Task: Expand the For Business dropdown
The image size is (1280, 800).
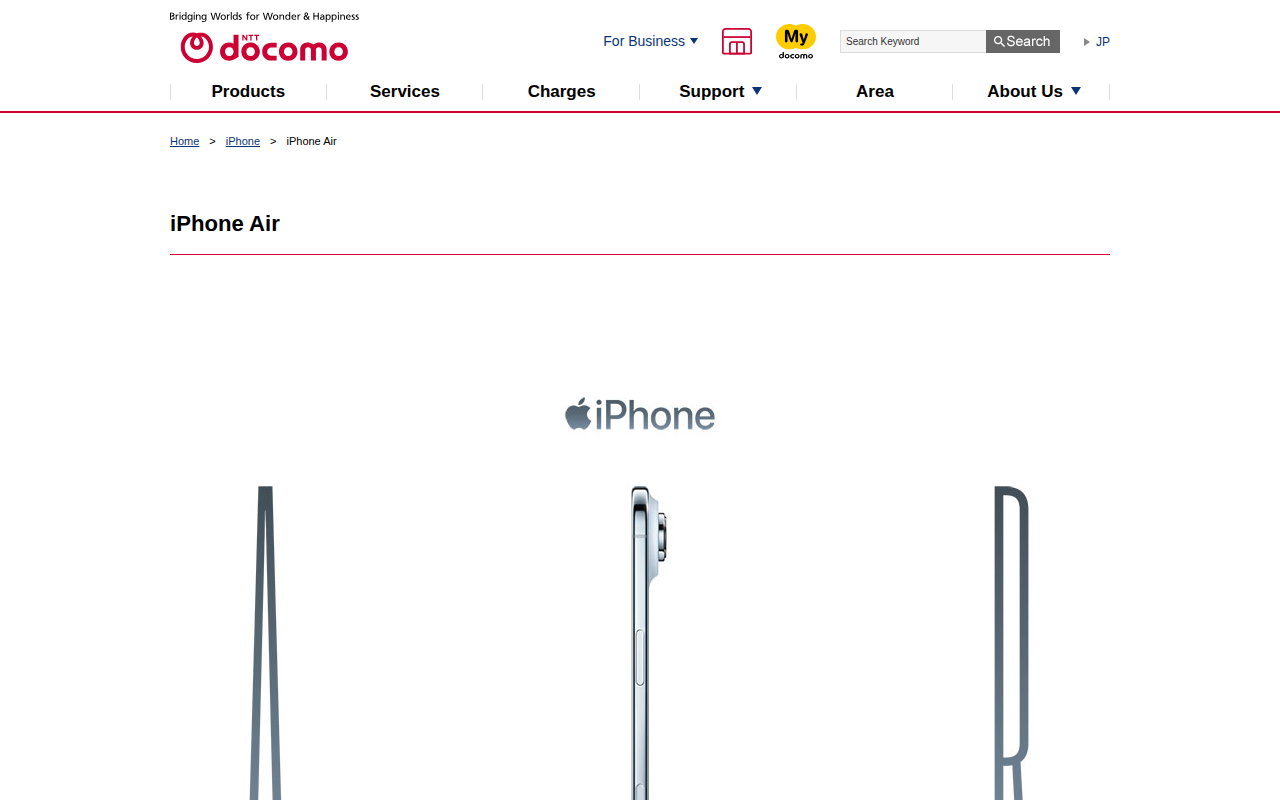Action: (651, 41)
